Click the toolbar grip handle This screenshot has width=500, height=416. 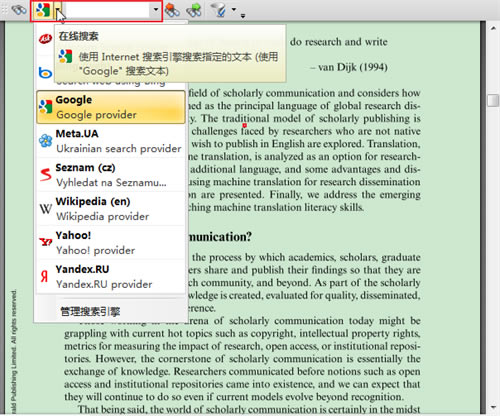click(x=4, y=10)
